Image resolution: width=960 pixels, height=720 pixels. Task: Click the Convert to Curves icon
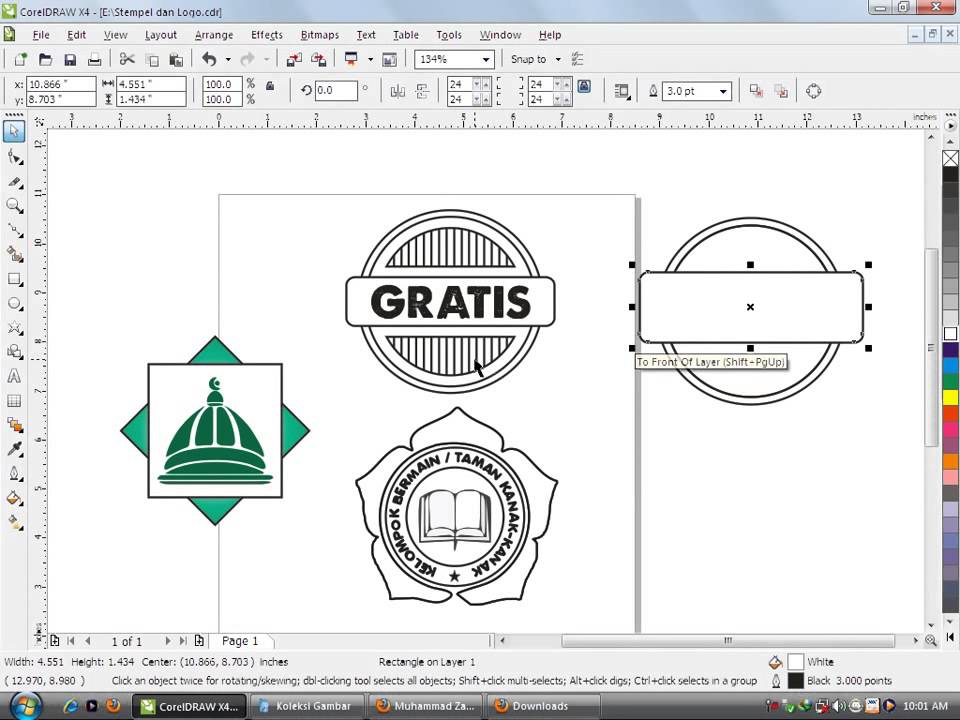pos(814,91)
